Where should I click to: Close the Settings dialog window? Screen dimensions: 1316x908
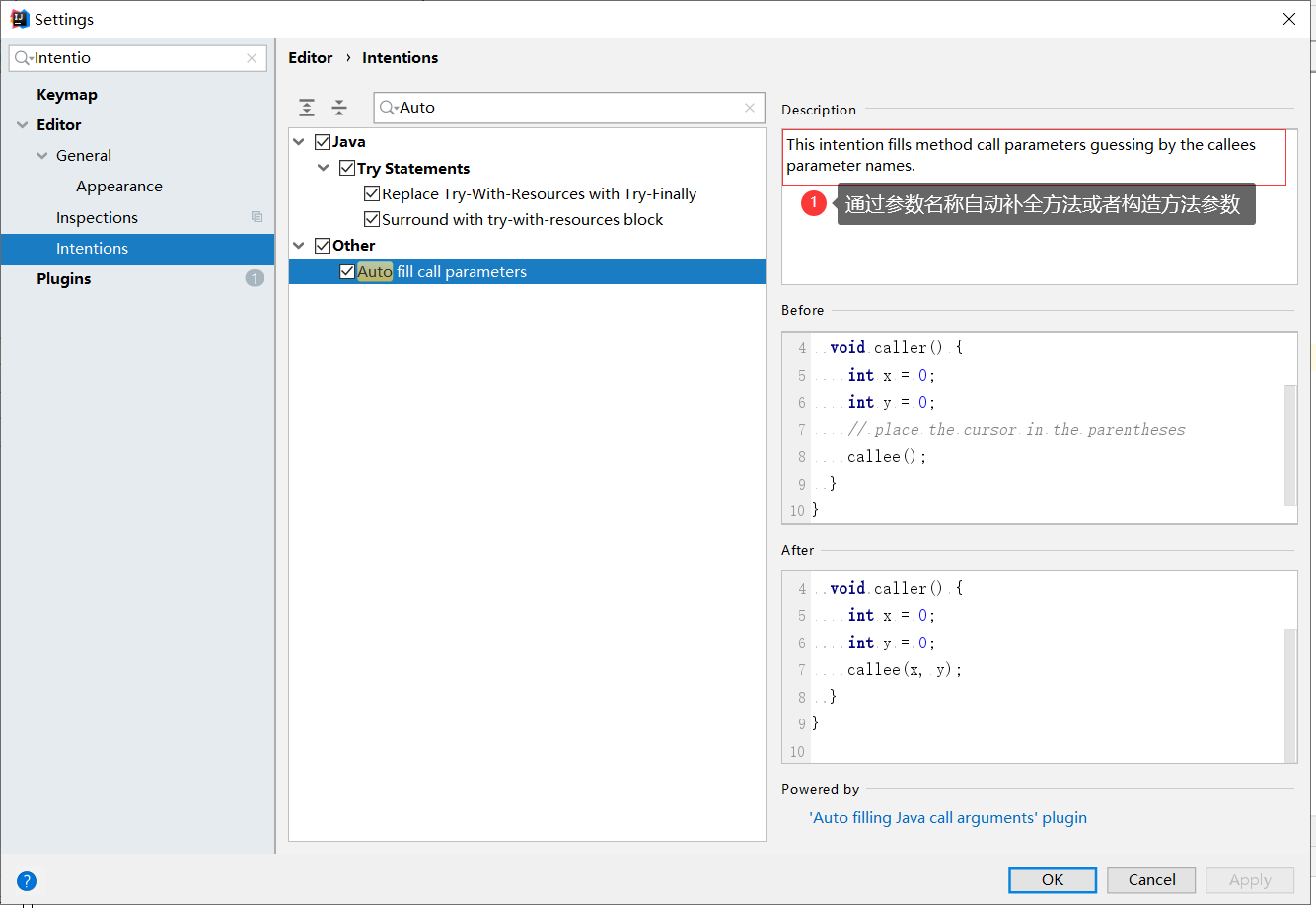[x=1289, y=19]
